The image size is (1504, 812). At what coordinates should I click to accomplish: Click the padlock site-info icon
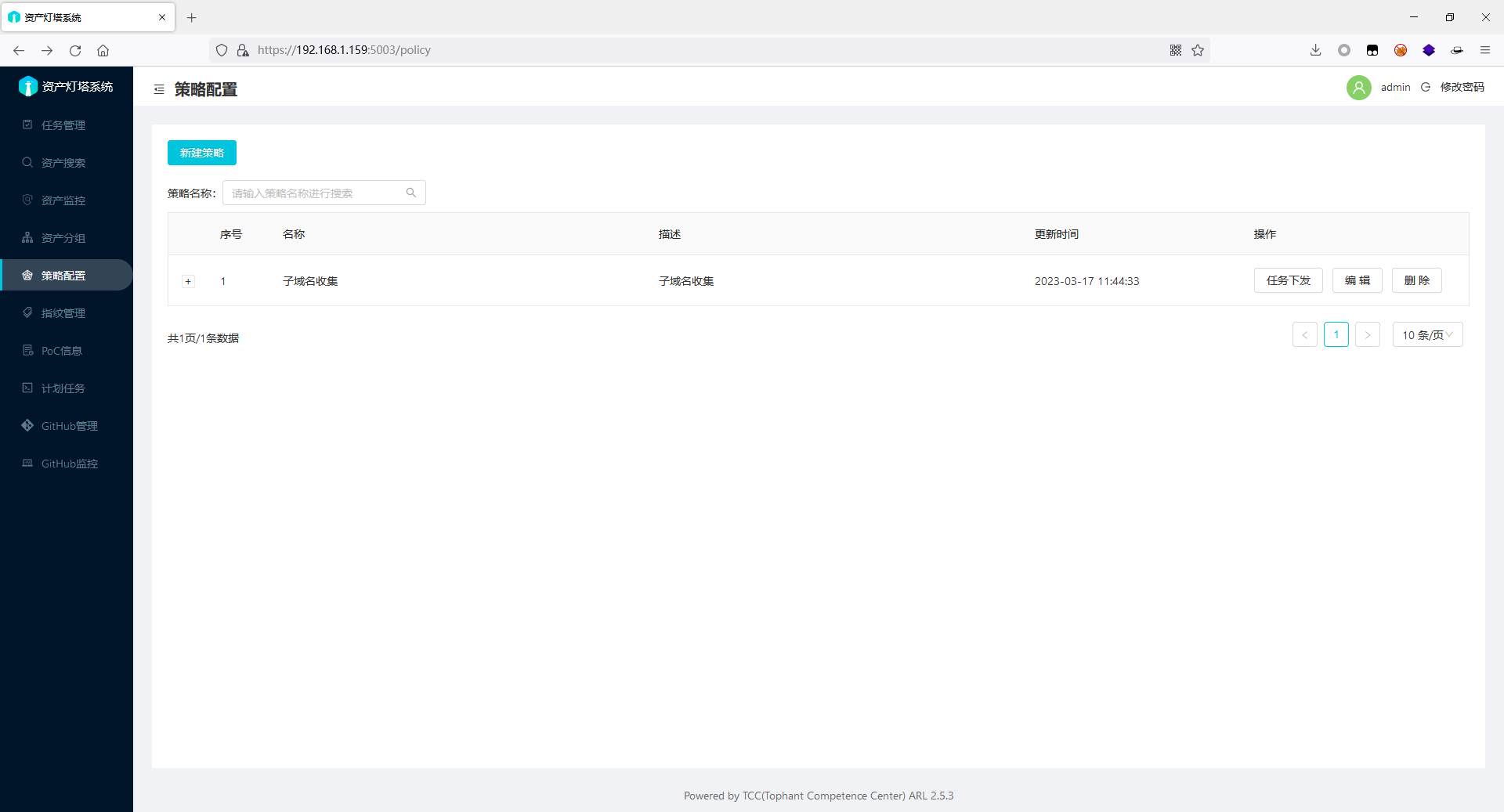click(x=243, y=50)
